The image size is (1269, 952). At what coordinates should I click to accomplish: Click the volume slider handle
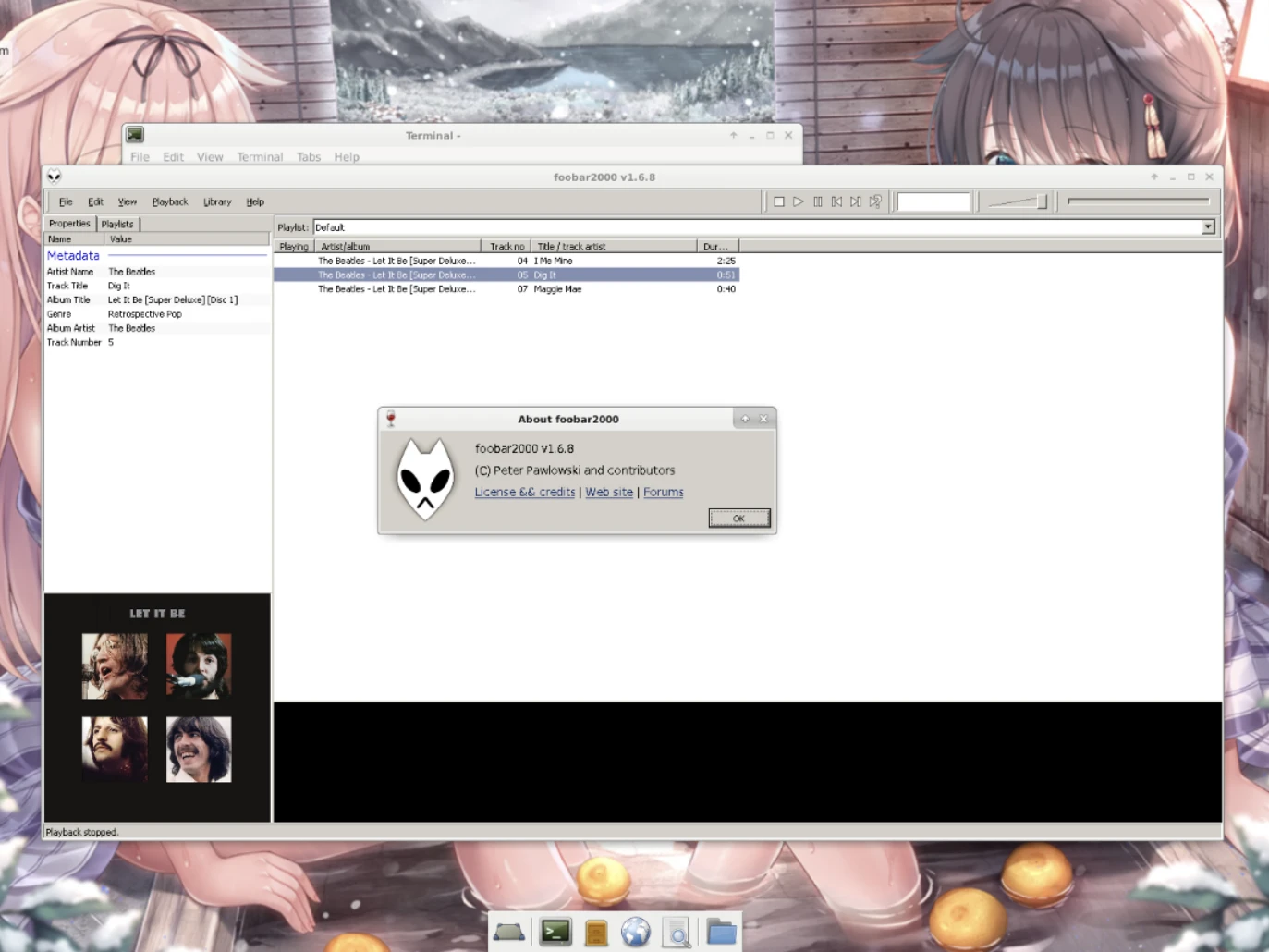1042,201
